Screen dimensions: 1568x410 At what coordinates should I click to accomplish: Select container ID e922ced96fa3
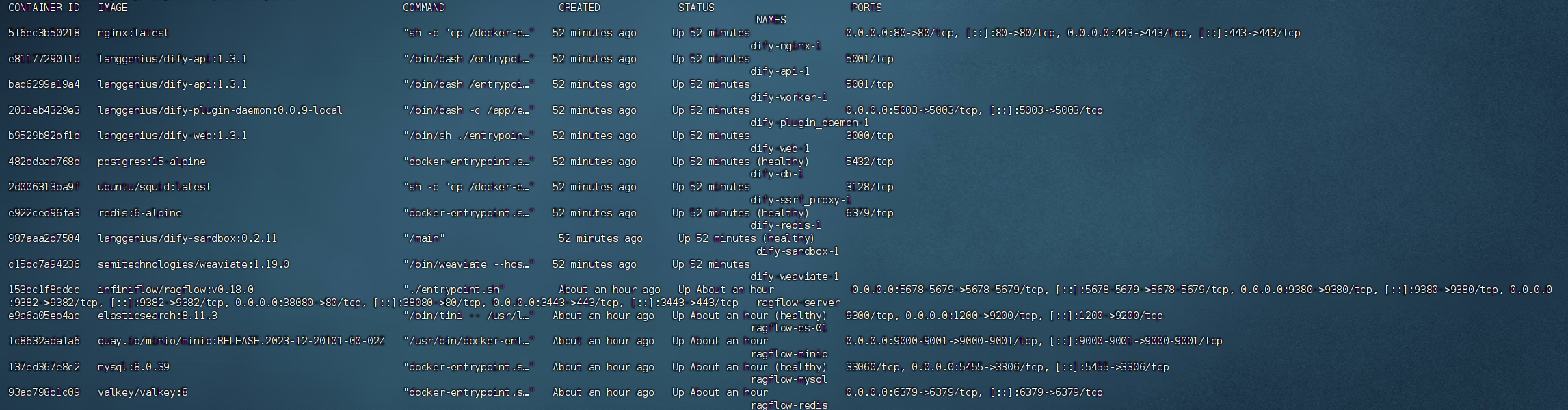(44, 213)
